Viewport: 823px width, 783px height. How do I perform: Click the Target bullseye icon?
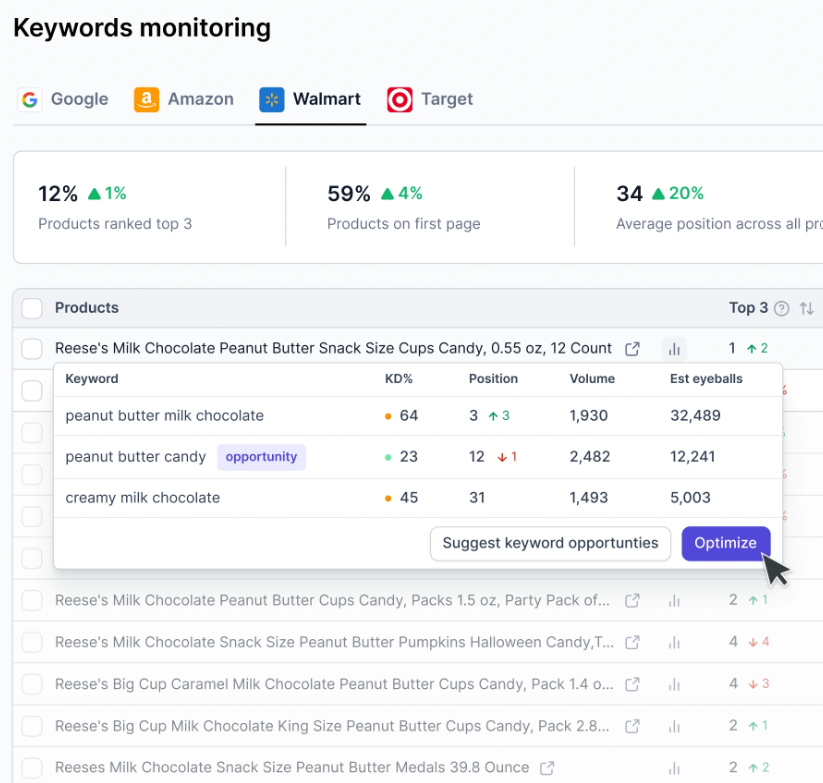pos(399,99)
